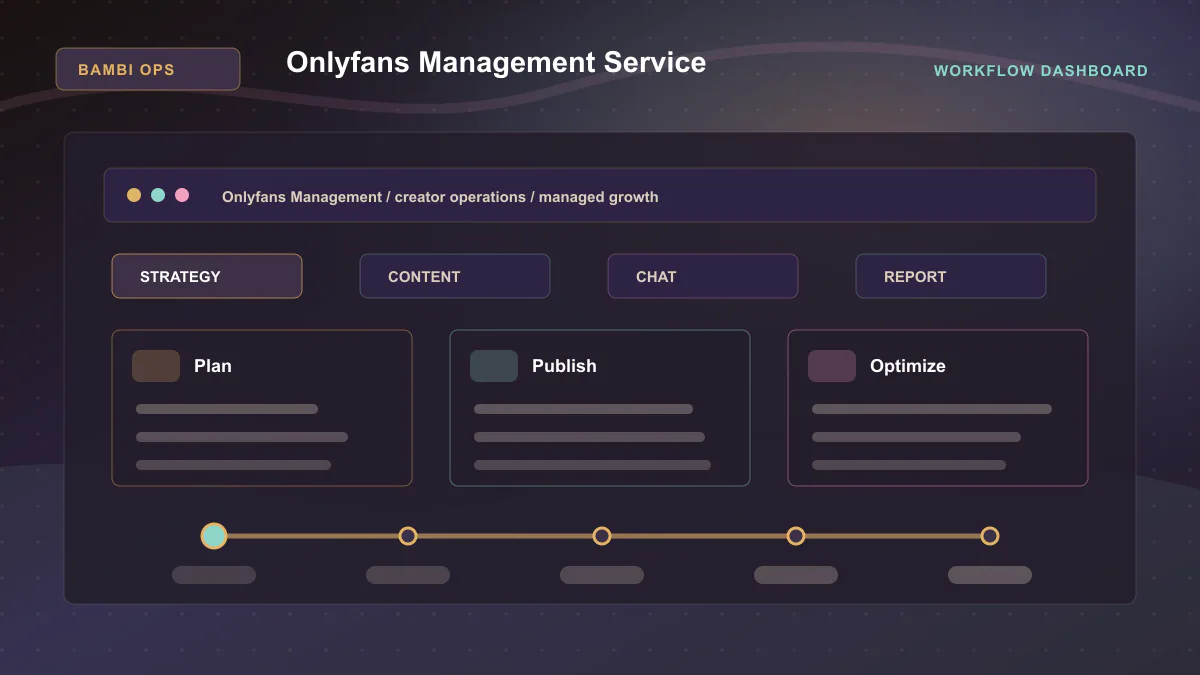Switch to the CONTENT tab

455,276
